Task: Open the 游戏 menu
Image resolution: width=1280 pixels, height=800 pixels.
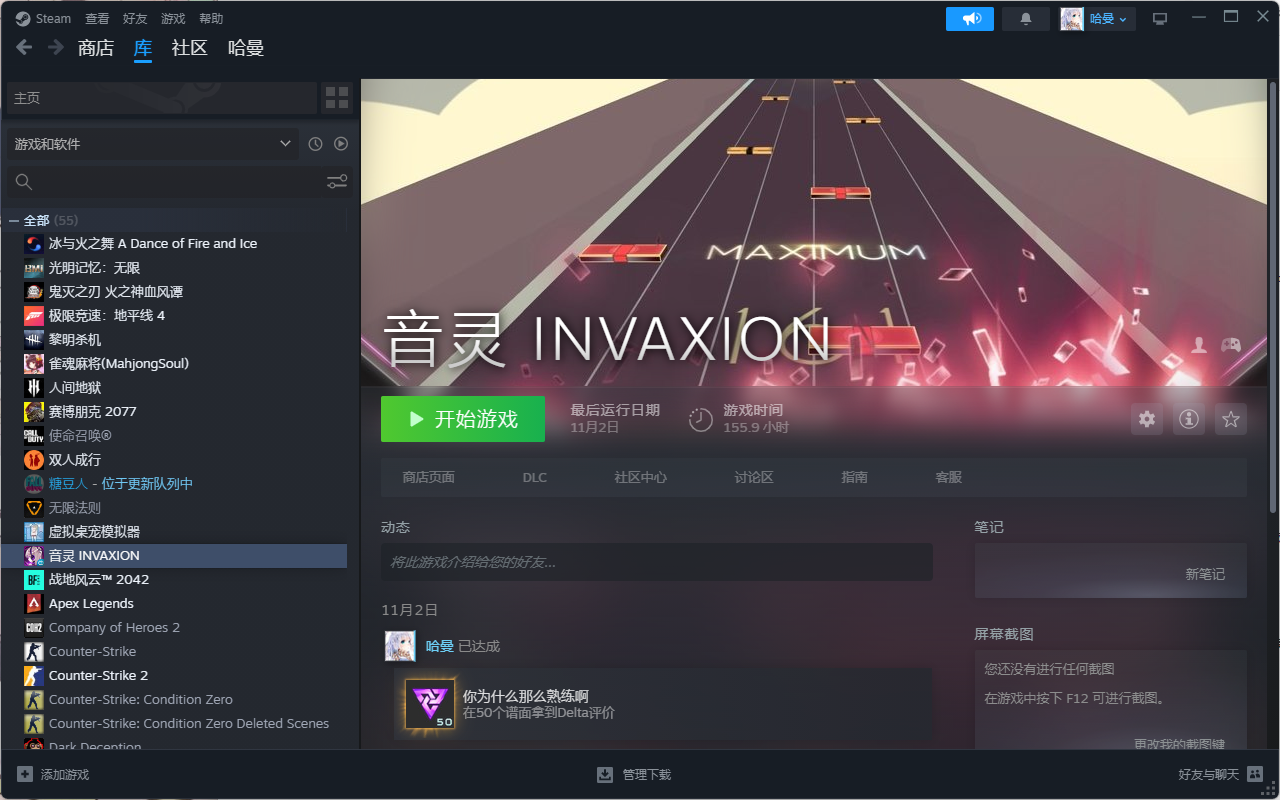Action: tap(173, 18)
